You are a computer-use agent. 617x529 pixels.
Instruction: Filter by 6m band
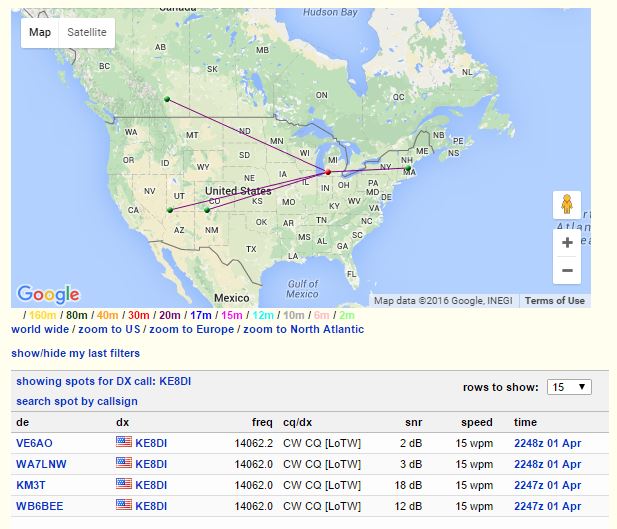click(321, 315)
